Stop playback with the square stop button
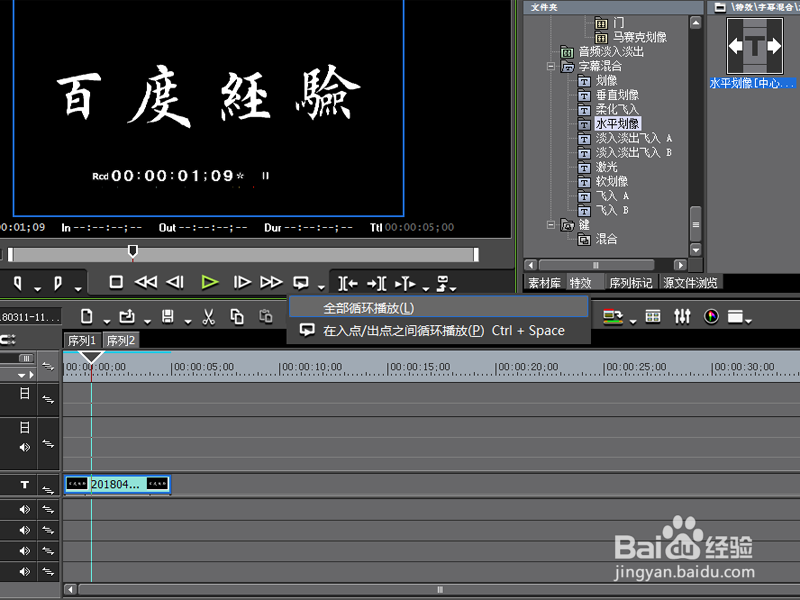 point(116,282)
